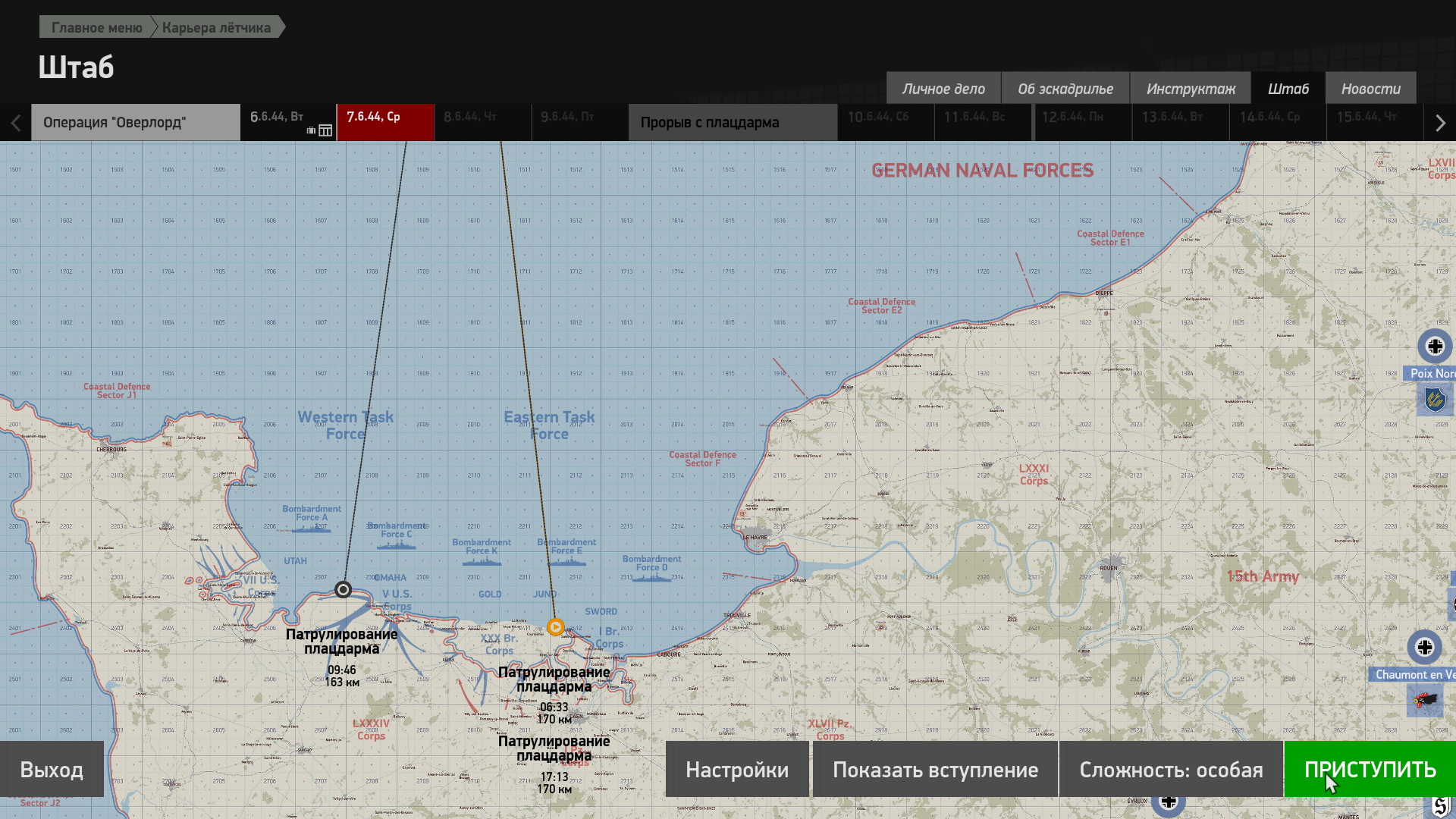1456x819 pixels.
Task: Open Карьера лётчика breadcrumb
Action: [x=216, y=27]
